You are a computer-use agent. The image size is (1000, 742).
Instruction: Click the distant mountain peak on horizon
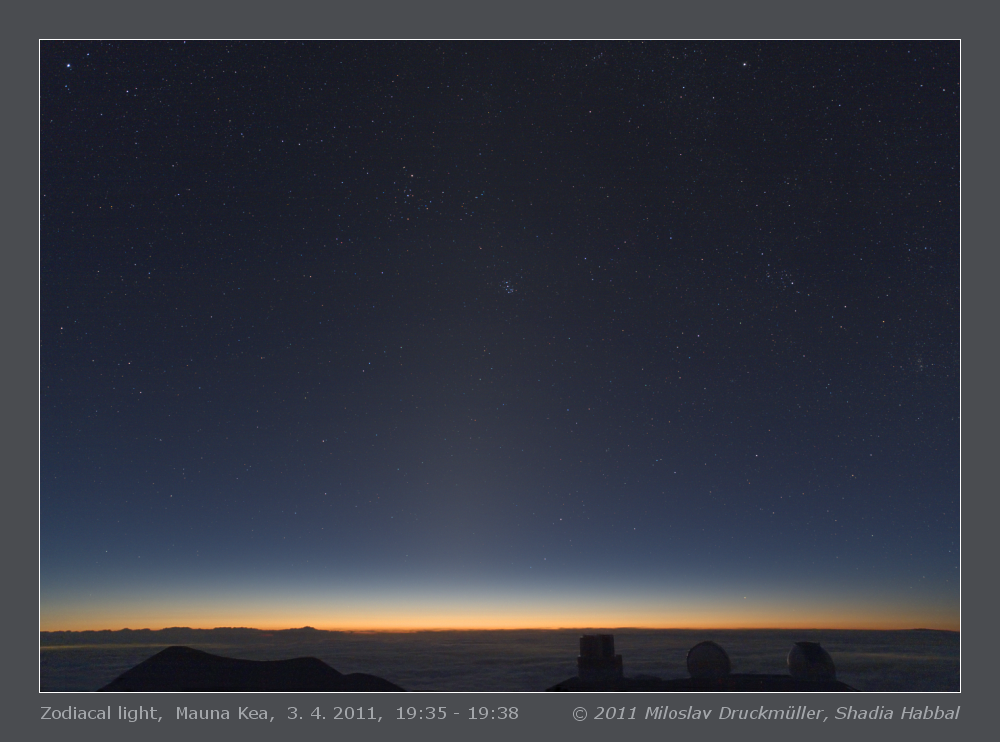pos(305,629)
